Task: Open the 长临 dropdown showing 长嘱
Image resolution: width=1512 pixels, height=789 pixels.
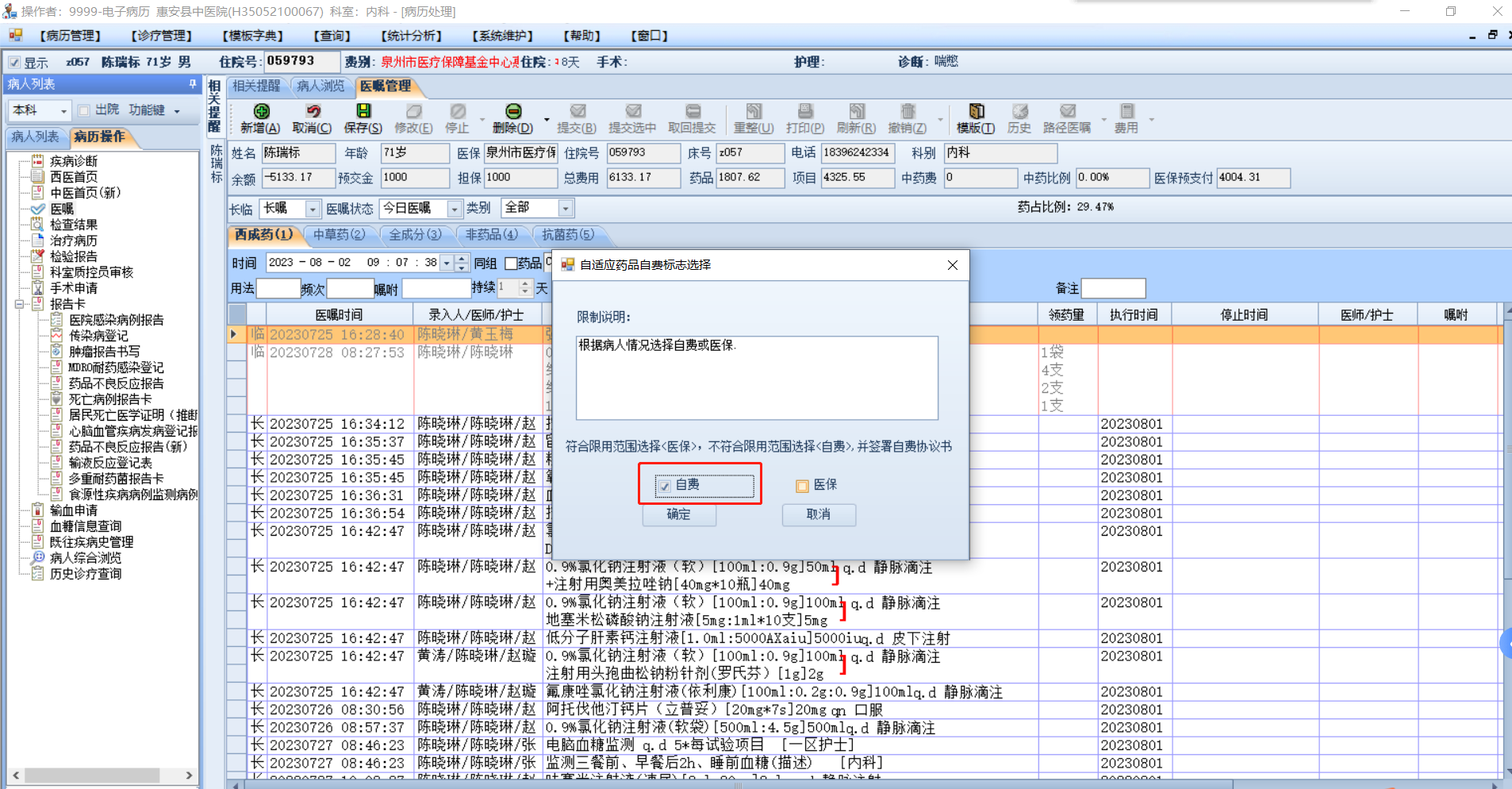Action: (x=313, y=209)
